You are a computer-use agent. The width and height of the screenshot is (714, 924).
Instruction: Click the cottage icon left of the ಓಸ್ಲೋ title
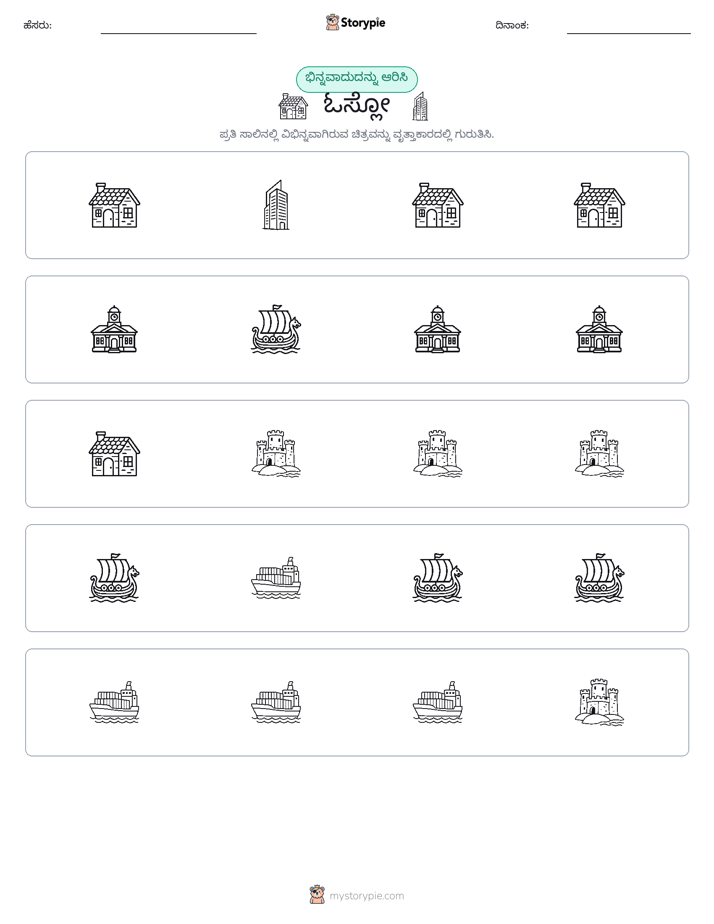pyautogui.click(x=293, y=107)
